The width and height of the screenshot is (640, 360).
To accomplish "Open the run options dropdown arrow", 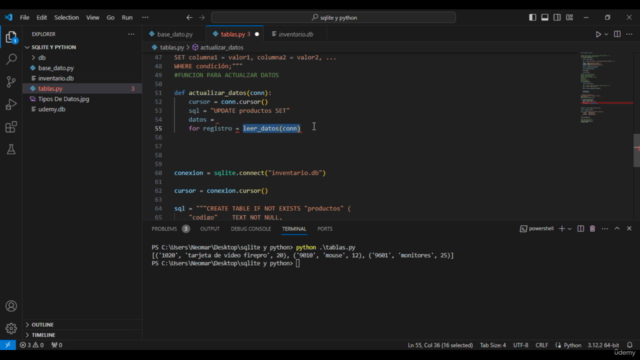I will (606, 34).
